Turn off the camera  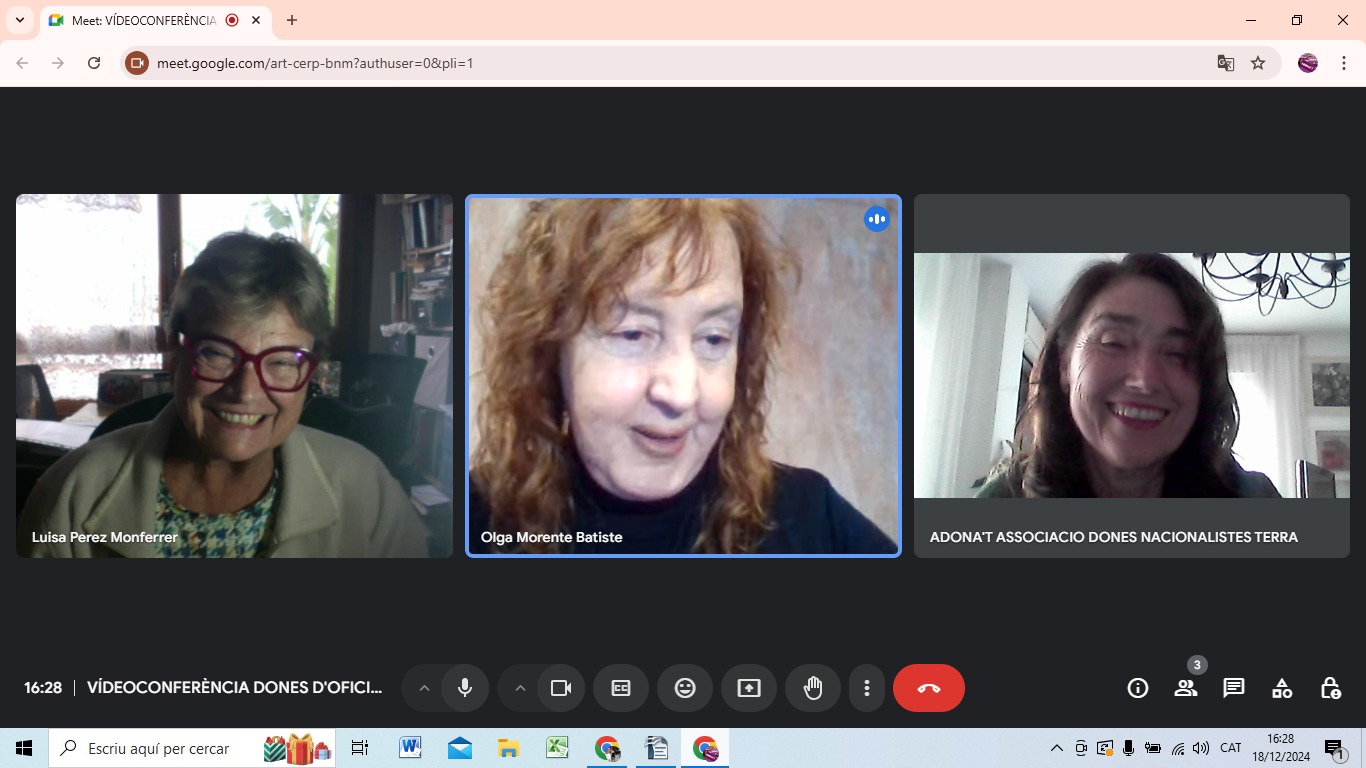[x=561, y=688]
